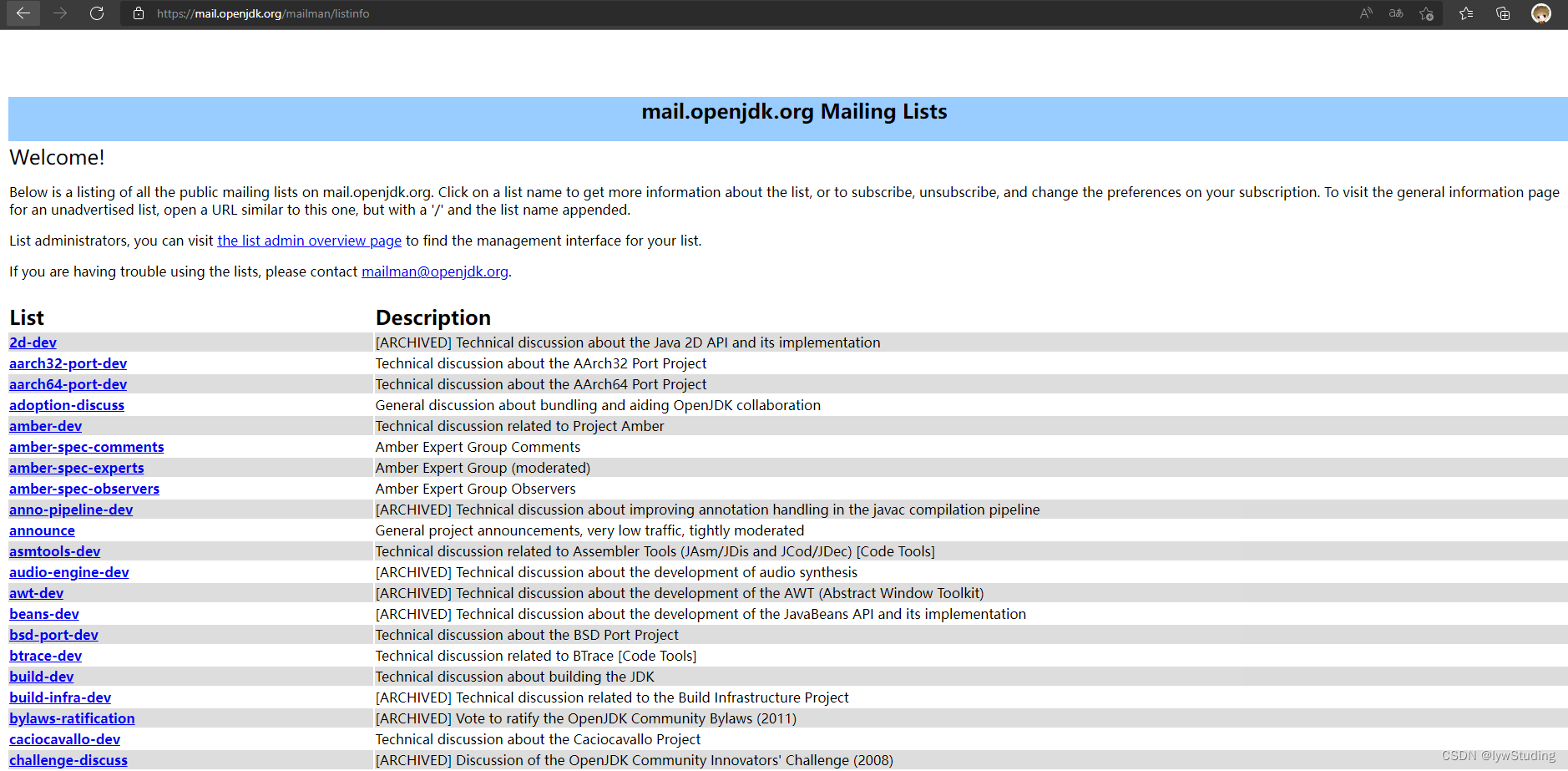Open the amber-spec-comments list
The width and height of the screenshot is (1568, 771).
[x=86, y=447]
